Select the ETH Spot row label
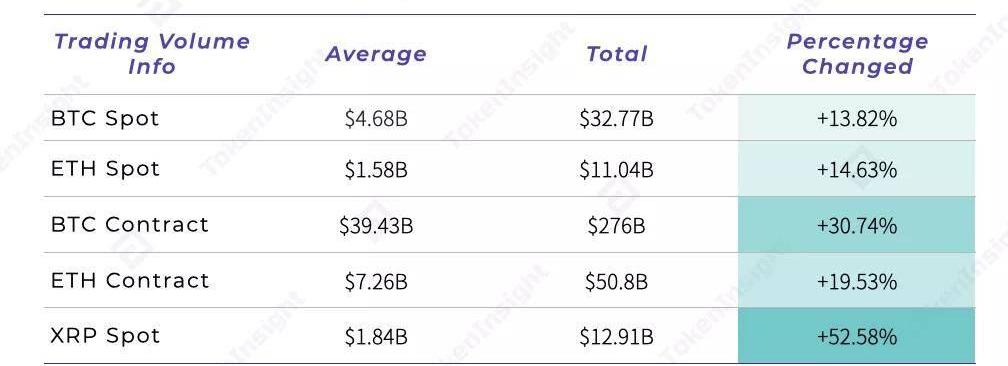The height and width of the screenshot is (366, 1008). tap(105, 169)
